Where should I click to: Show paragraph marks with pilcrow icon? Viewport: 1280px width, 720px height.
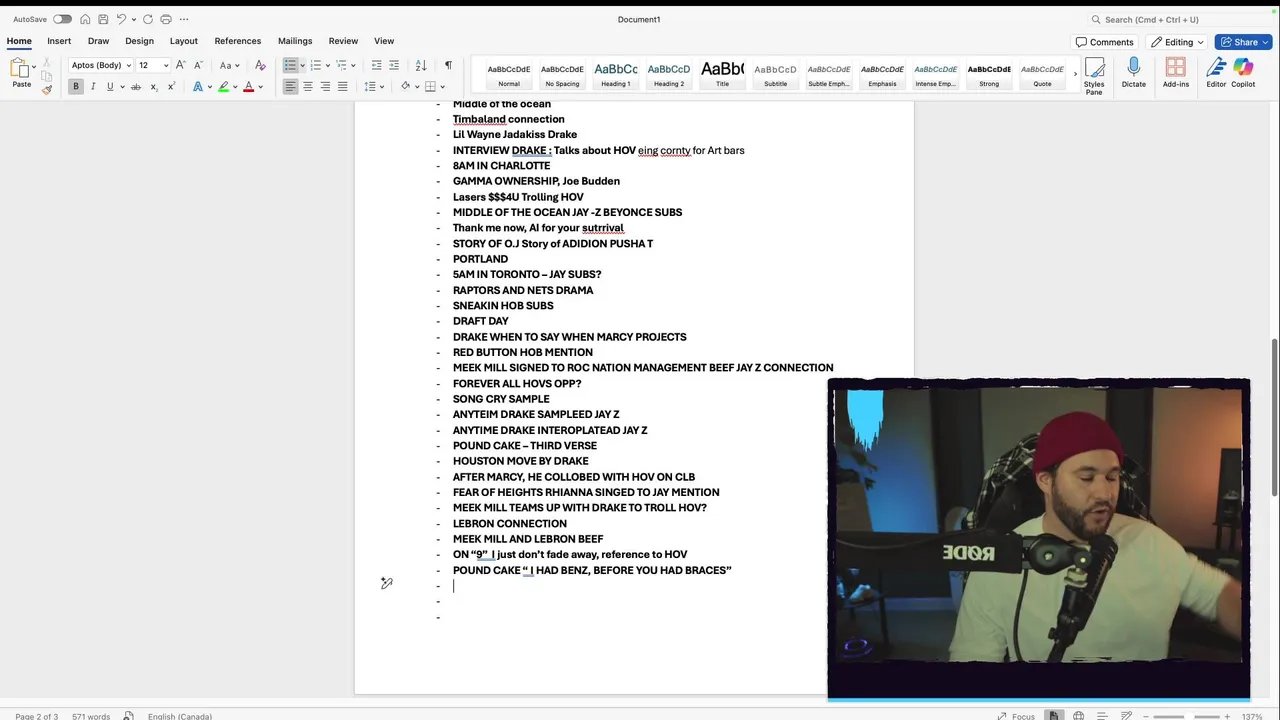pyautogui.click(x=448, y=65)
